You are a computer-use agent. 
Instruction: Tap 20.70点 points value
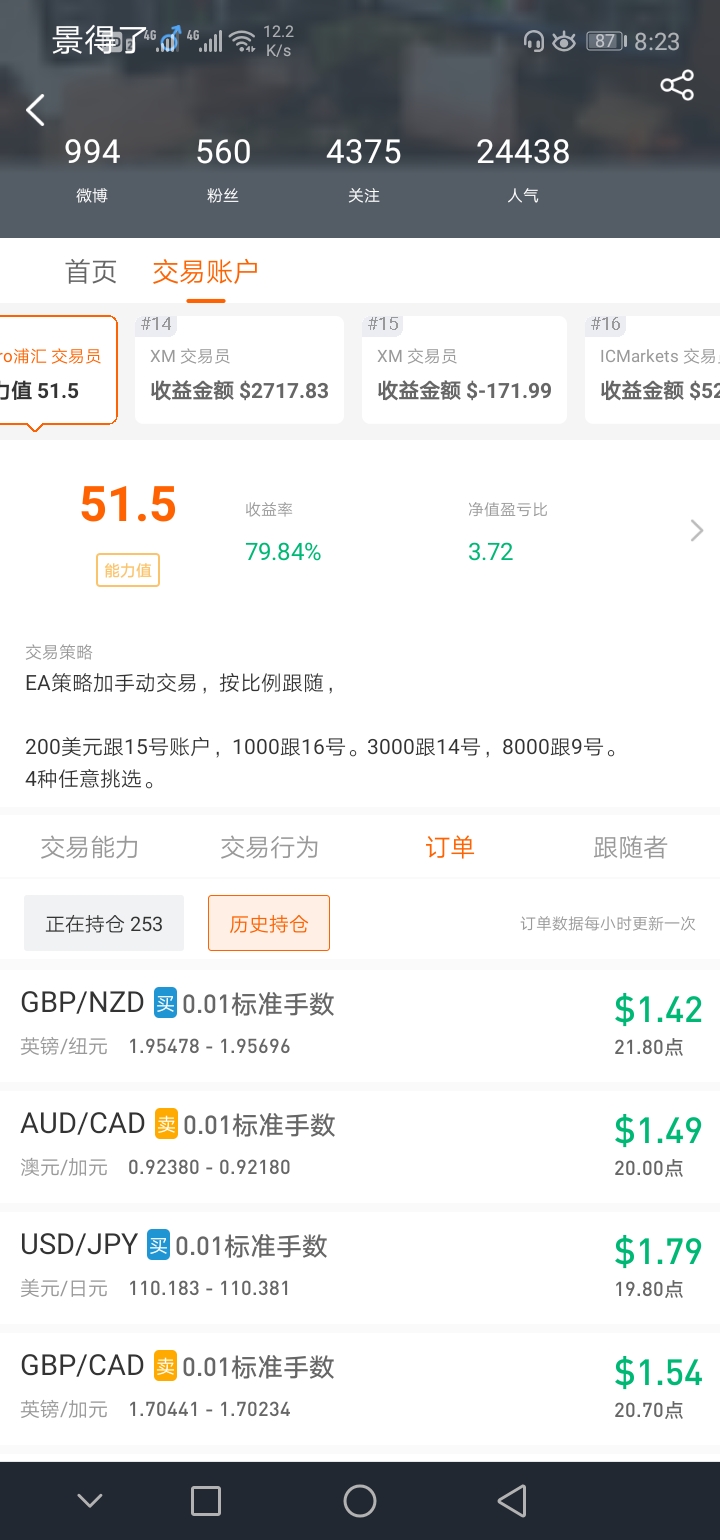[649, 1410]
